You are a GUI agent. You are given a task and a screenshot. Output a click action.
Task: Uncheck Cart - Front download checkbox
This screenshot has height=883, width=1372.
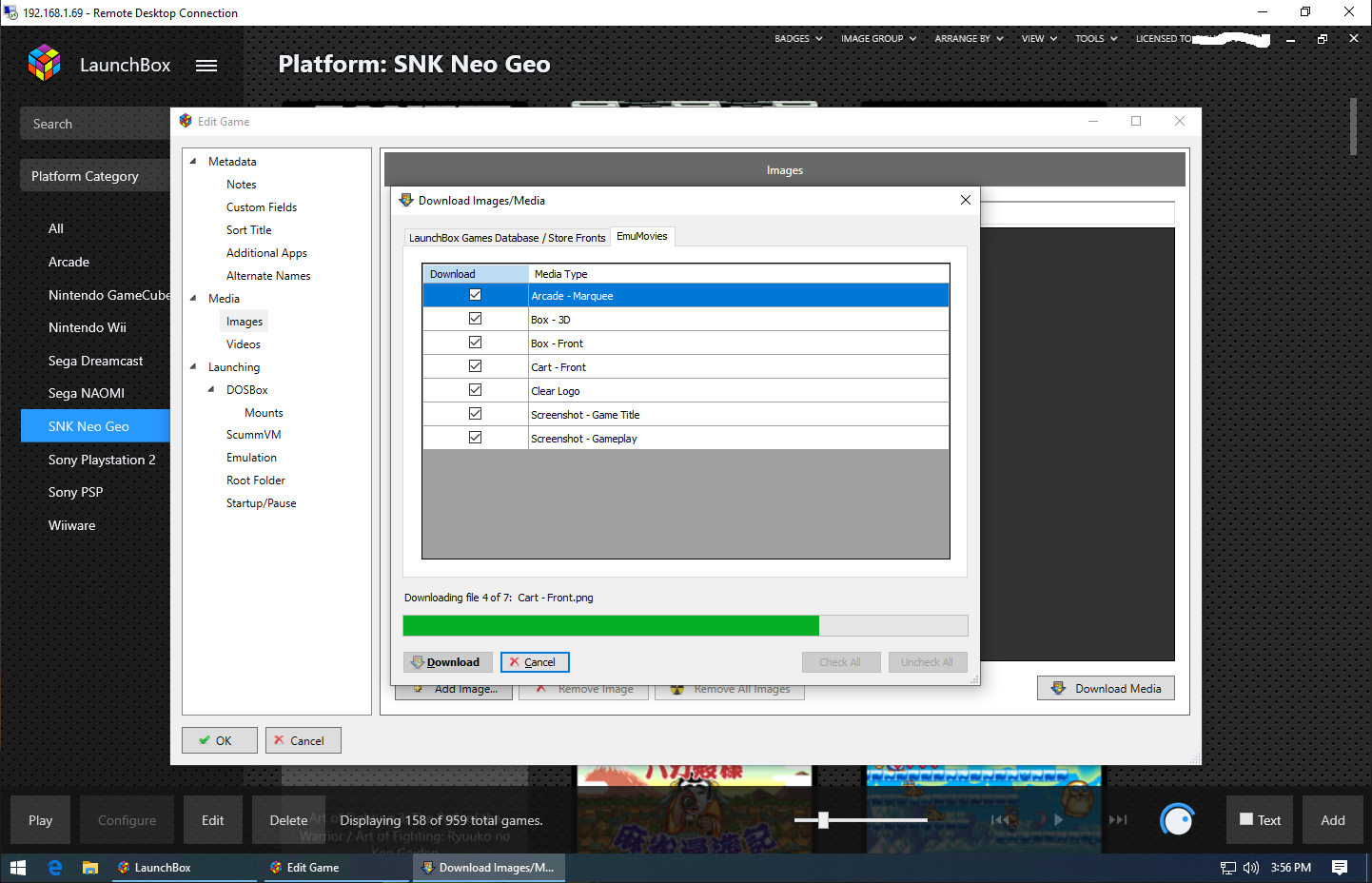[475, 366]
